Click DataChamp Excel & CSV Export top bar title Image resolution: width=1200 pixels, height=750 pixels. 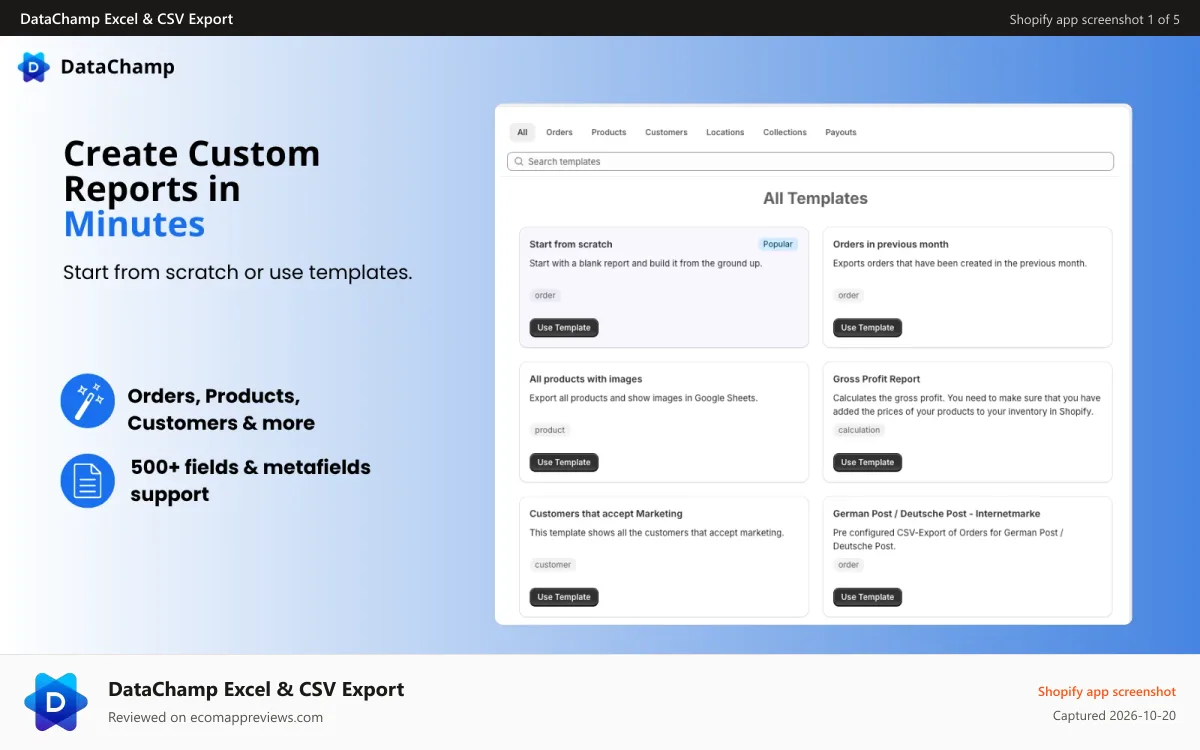pos(127,19)
